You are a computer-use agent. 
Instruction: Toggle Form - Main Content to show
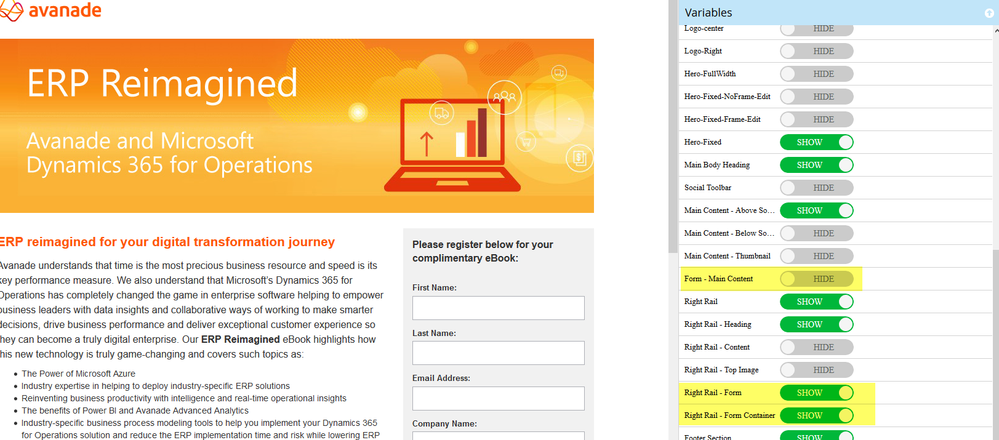point(816,279)
